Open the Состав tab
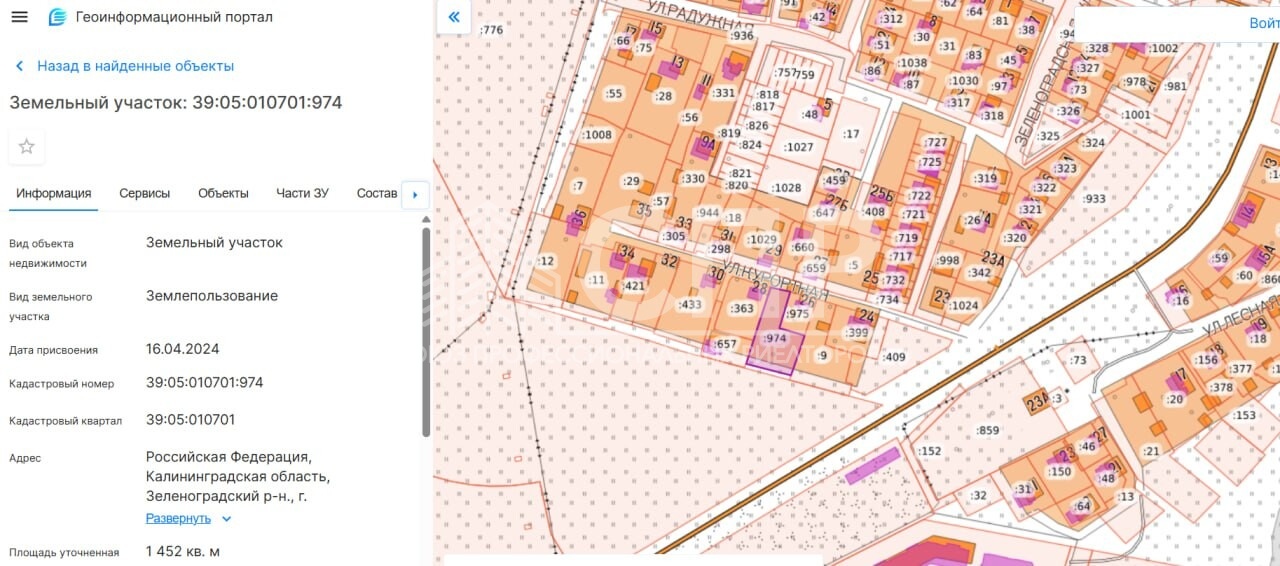 pyautogui.click(x=377, y=193)
